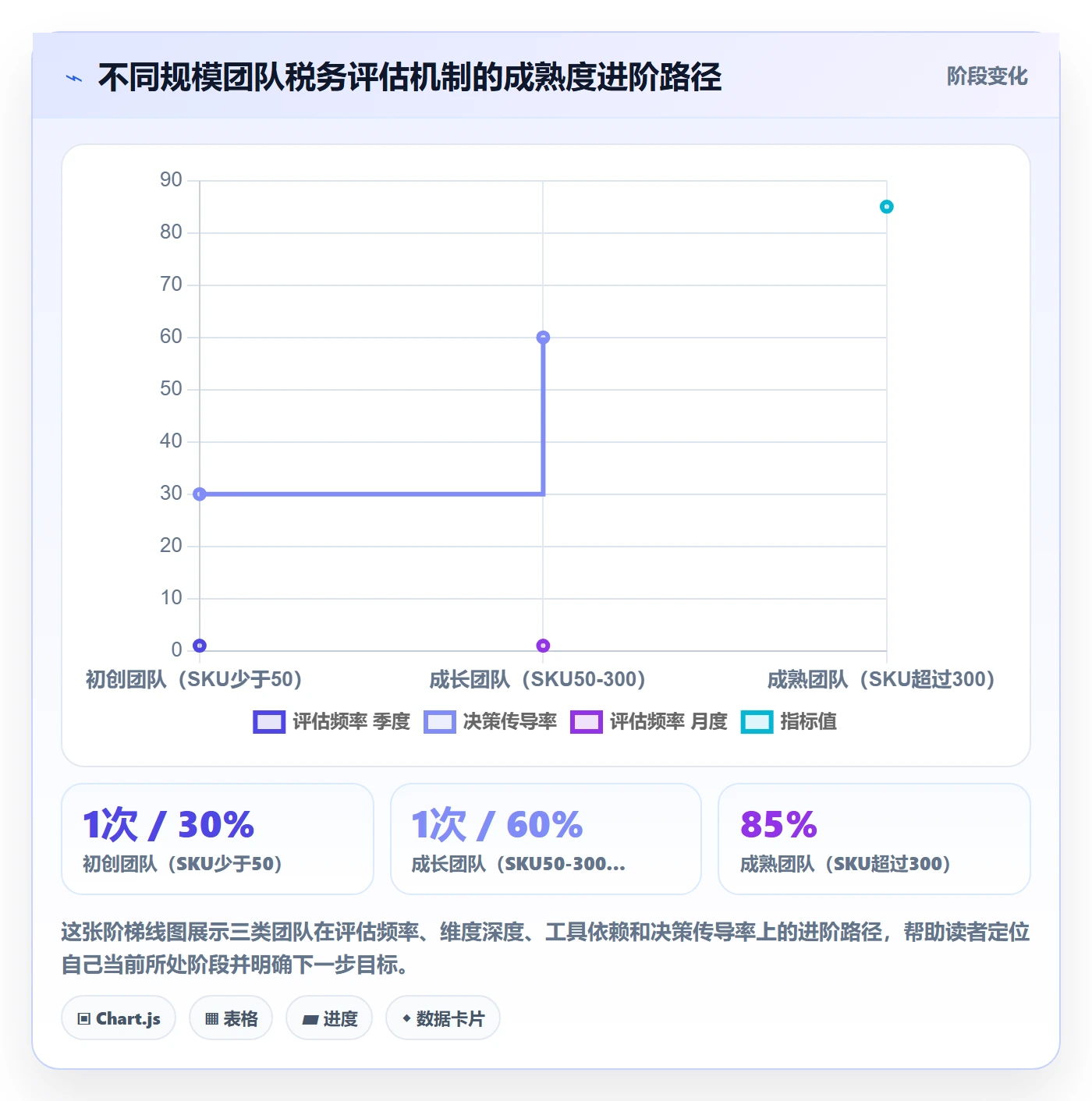The width and height of the screenshot is (1092, 1101).
Task: Click the '1次 / 60%' stat value
Action: (497, 825)
